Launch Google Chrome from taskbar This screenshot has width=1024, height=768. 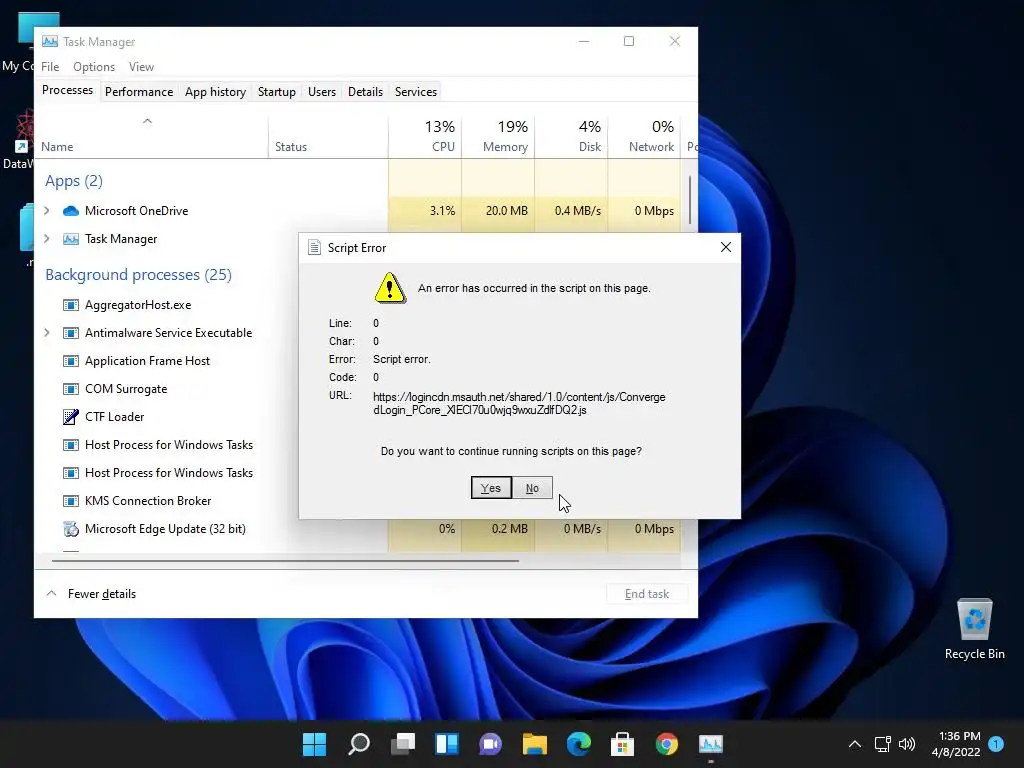[x=667, y=744]
